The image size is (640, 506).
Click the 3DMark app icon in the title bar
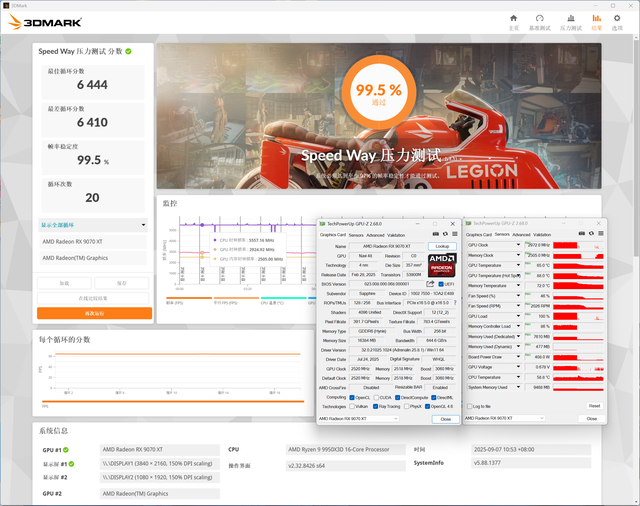(6, 5)
